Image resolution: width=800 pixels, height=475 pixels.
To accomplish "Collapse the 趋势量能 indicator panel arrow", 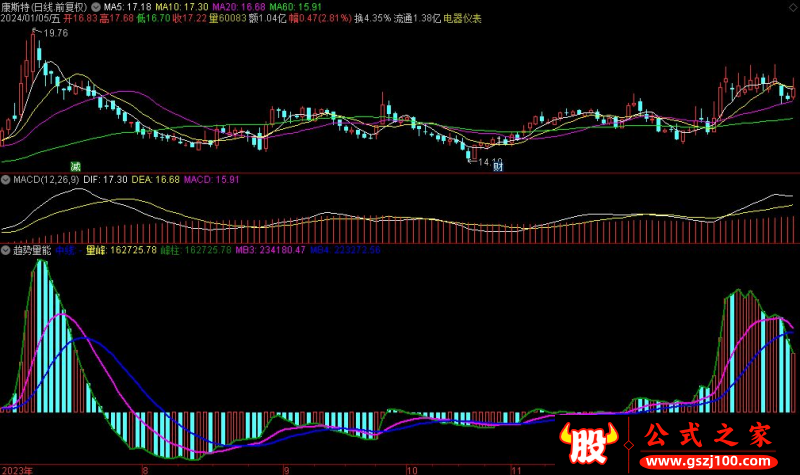I will [x=5, y=249].
